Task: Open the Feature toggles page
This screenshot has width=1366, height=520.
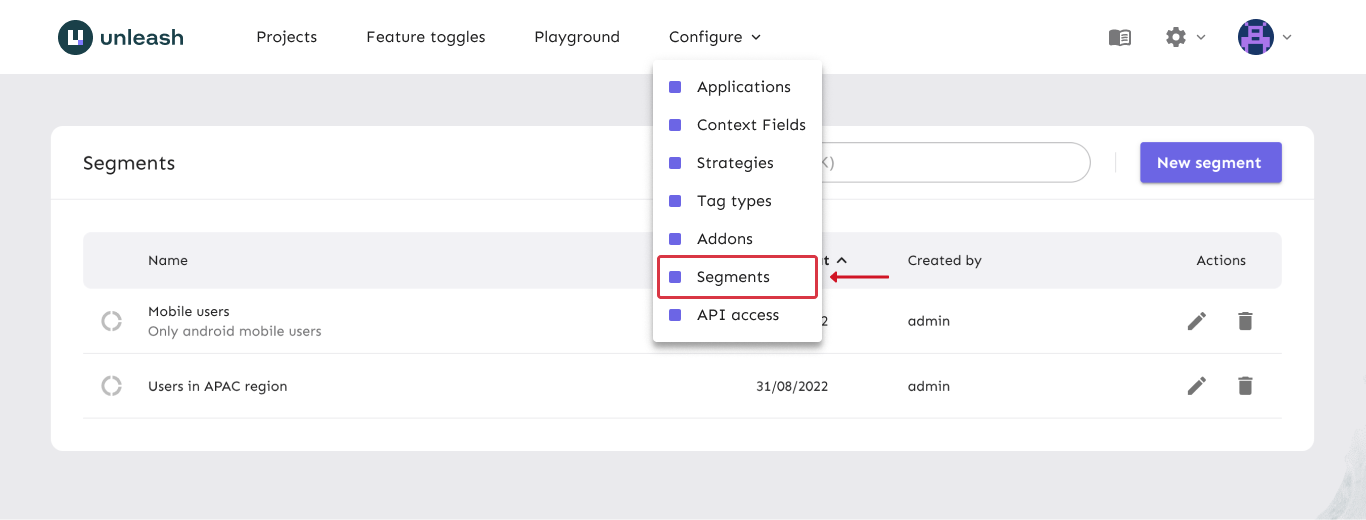Action: (x=426, y=37)
